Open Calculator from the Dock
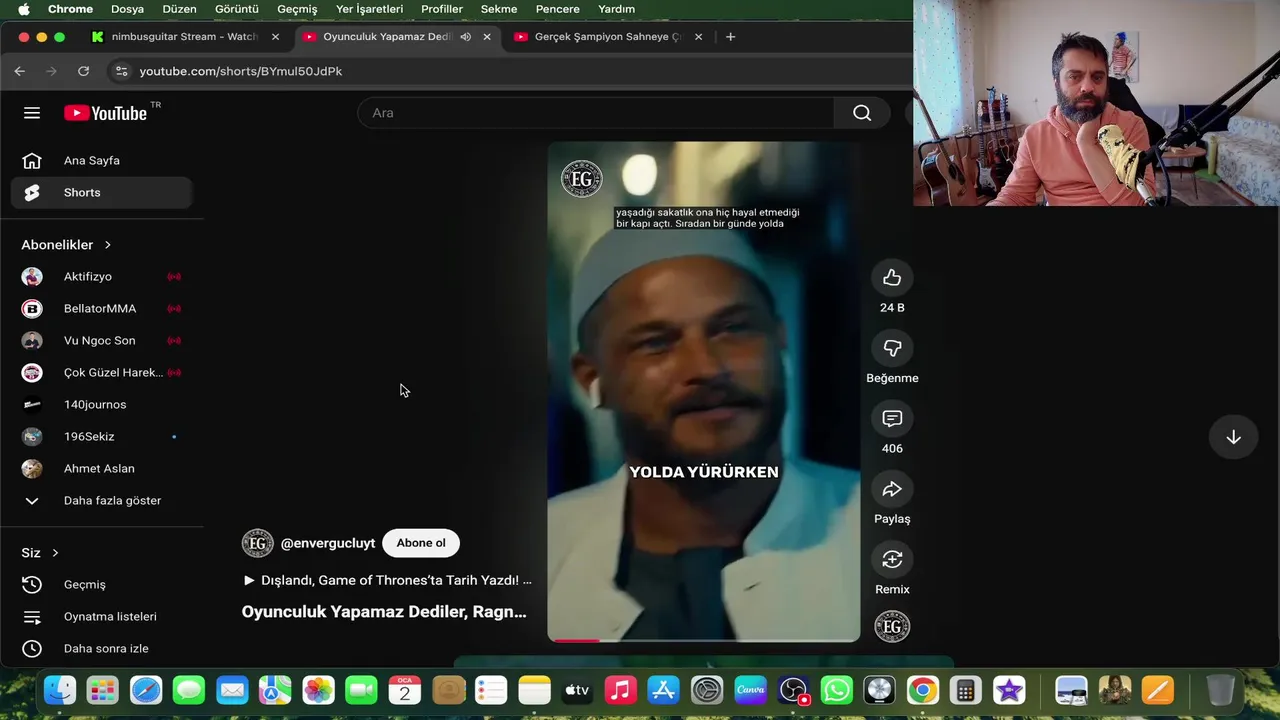The width and height of the screenshot is (1280, 720). (x=965, y=690)
